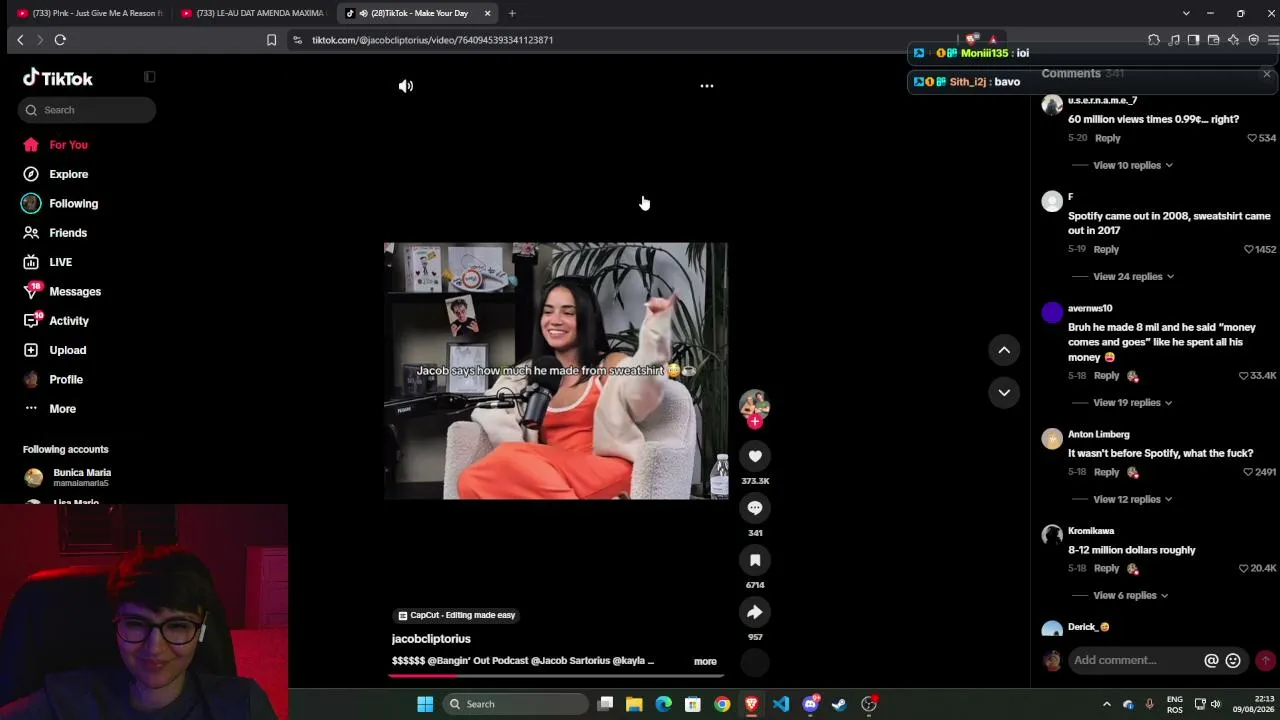Post the comment with the red send button
Image resolution: width=1280 pixels, height=720 pixels.
pos(1265,660)
